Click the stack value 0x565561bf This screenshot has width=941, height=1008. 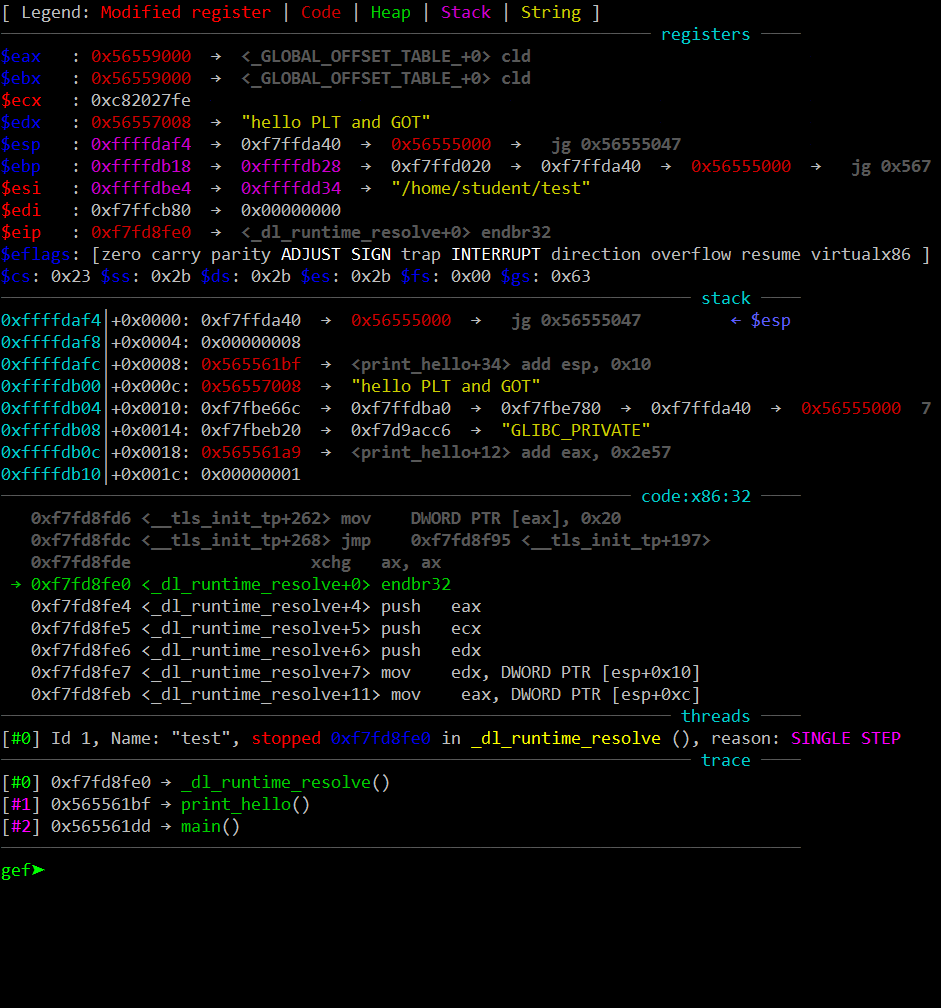(x=251, y=364)
